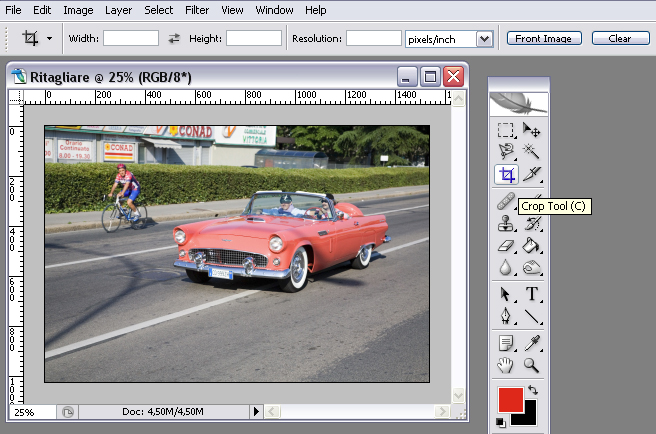The width and height of the screenshot is (656, 434).
Task: Choose the Magic Wand tool
Action: tap(532, 152)
